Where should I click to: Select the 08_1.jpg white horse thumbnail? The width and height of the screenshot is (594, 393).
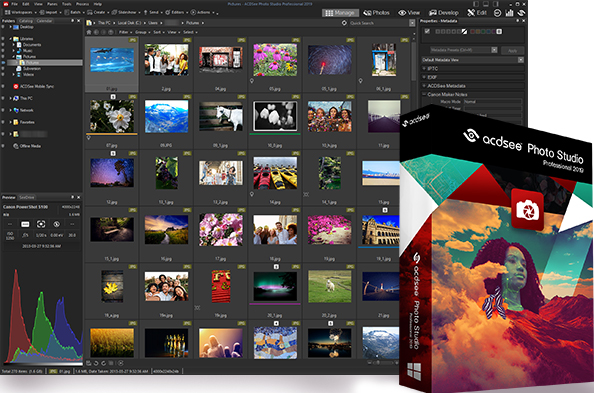[221, 116]
